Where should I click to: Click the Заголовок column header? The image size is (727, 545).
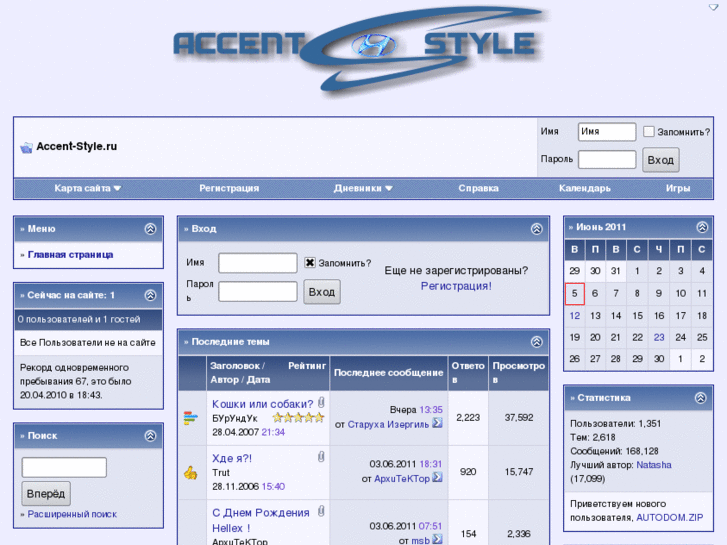(235, 366)
